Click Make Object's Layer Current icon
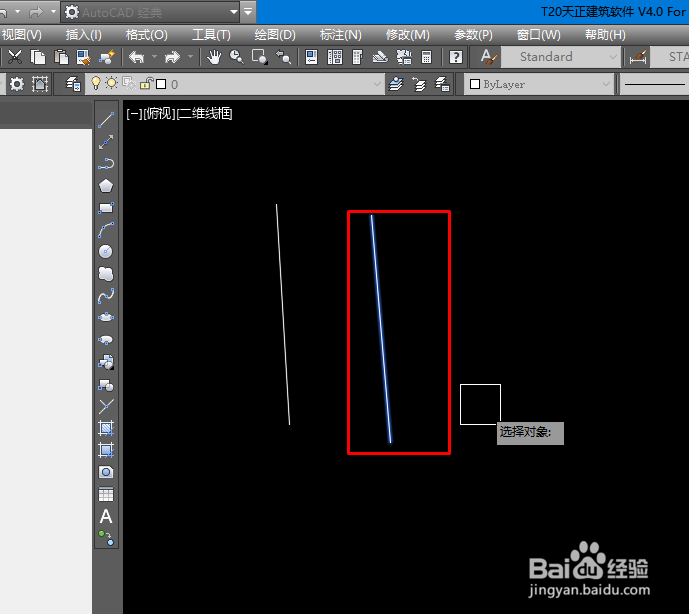This screenshot has width=689, height=614. (396, 84)
